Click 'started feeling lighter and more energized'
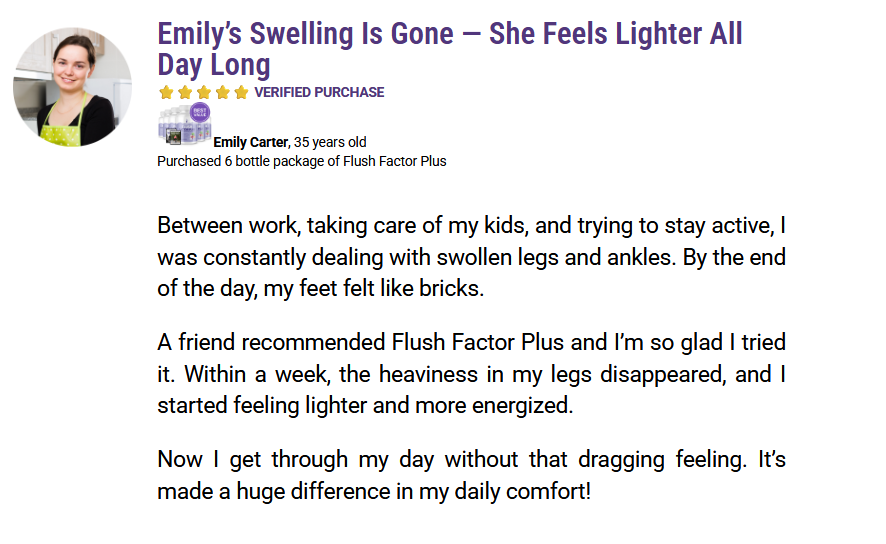Screen dimensions: 886x544 click(365, 406)
